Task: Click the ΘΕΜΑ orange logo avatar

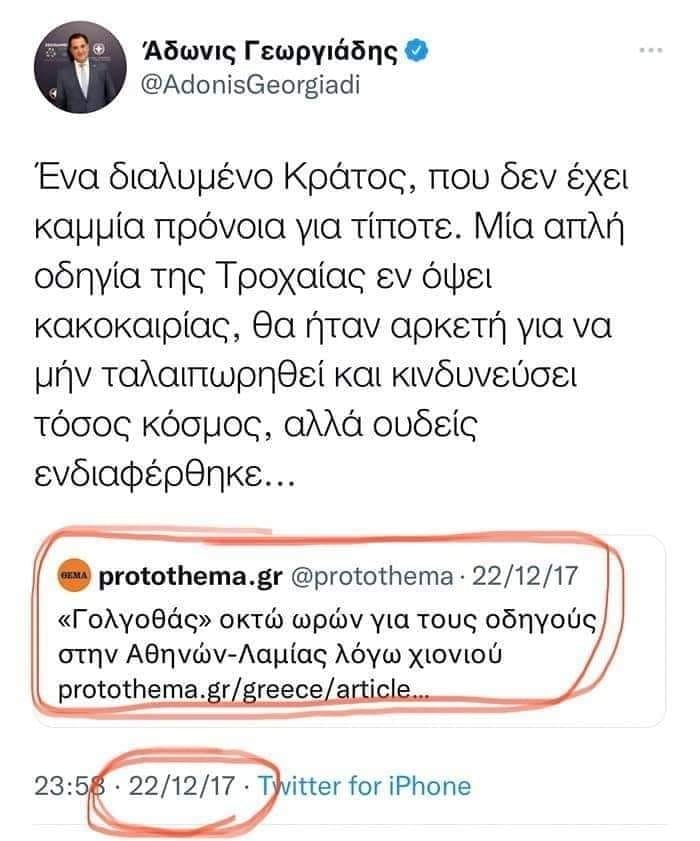Action: [x=76, y=577]
